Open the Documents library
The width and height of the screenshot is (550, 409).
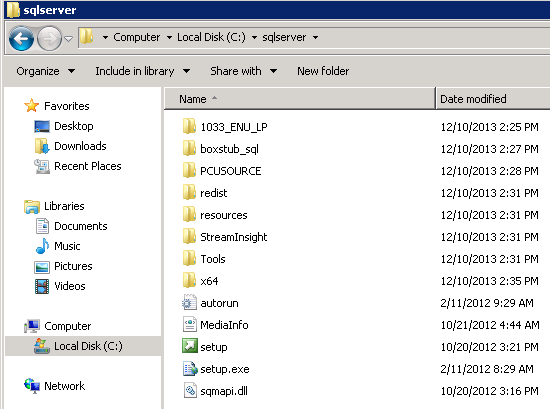[81, 226]
